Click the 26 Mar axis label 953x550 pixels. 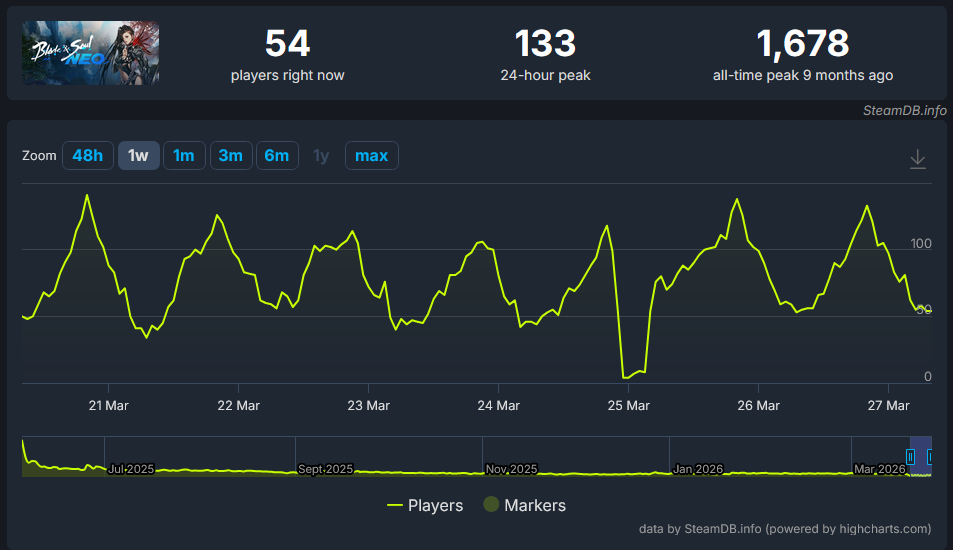[759, 405]
